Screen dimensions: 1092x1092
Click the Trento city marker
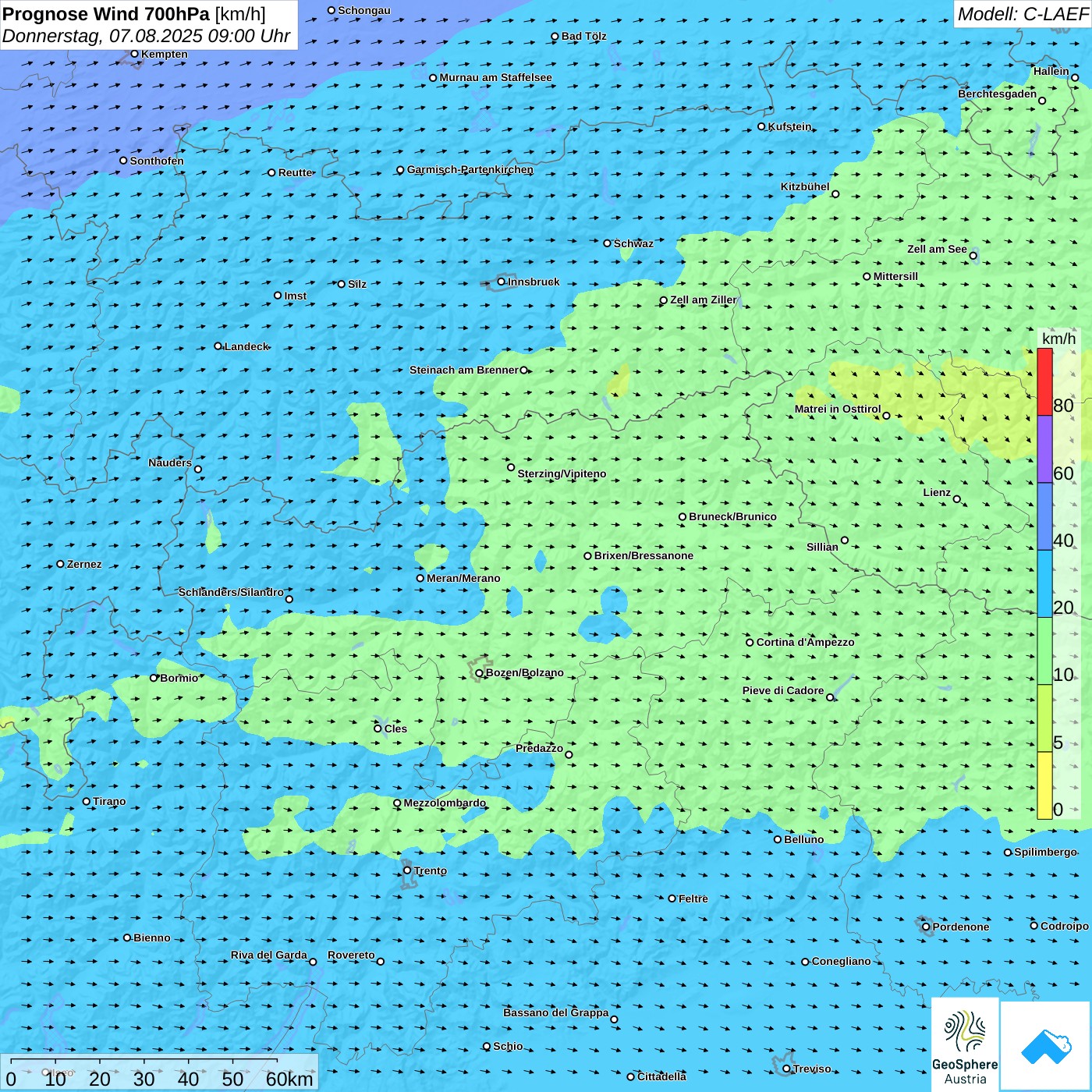click(x=407, y=870)
